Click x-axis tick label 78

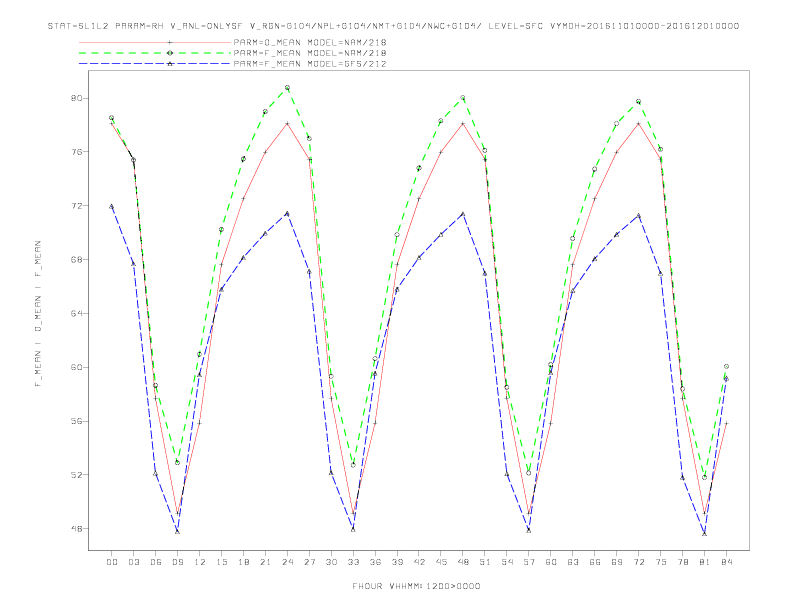[x=682, y=562]
